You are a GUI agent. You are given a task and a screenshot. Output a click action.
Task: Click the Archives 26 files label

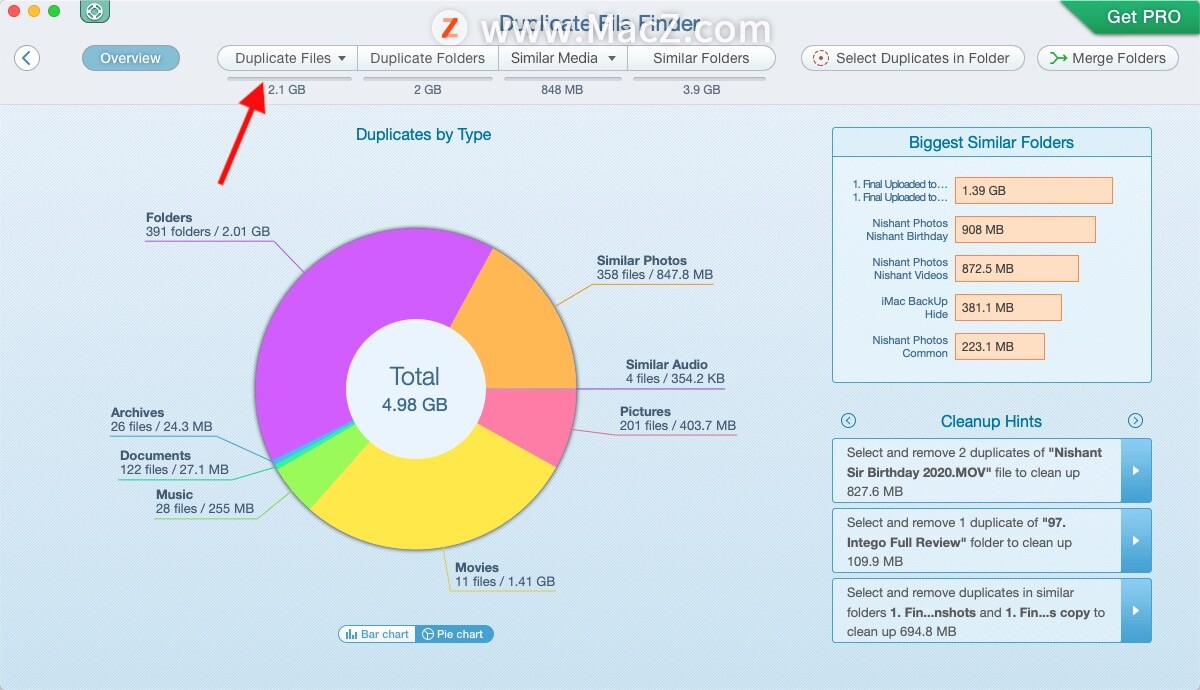click(162, 419)
